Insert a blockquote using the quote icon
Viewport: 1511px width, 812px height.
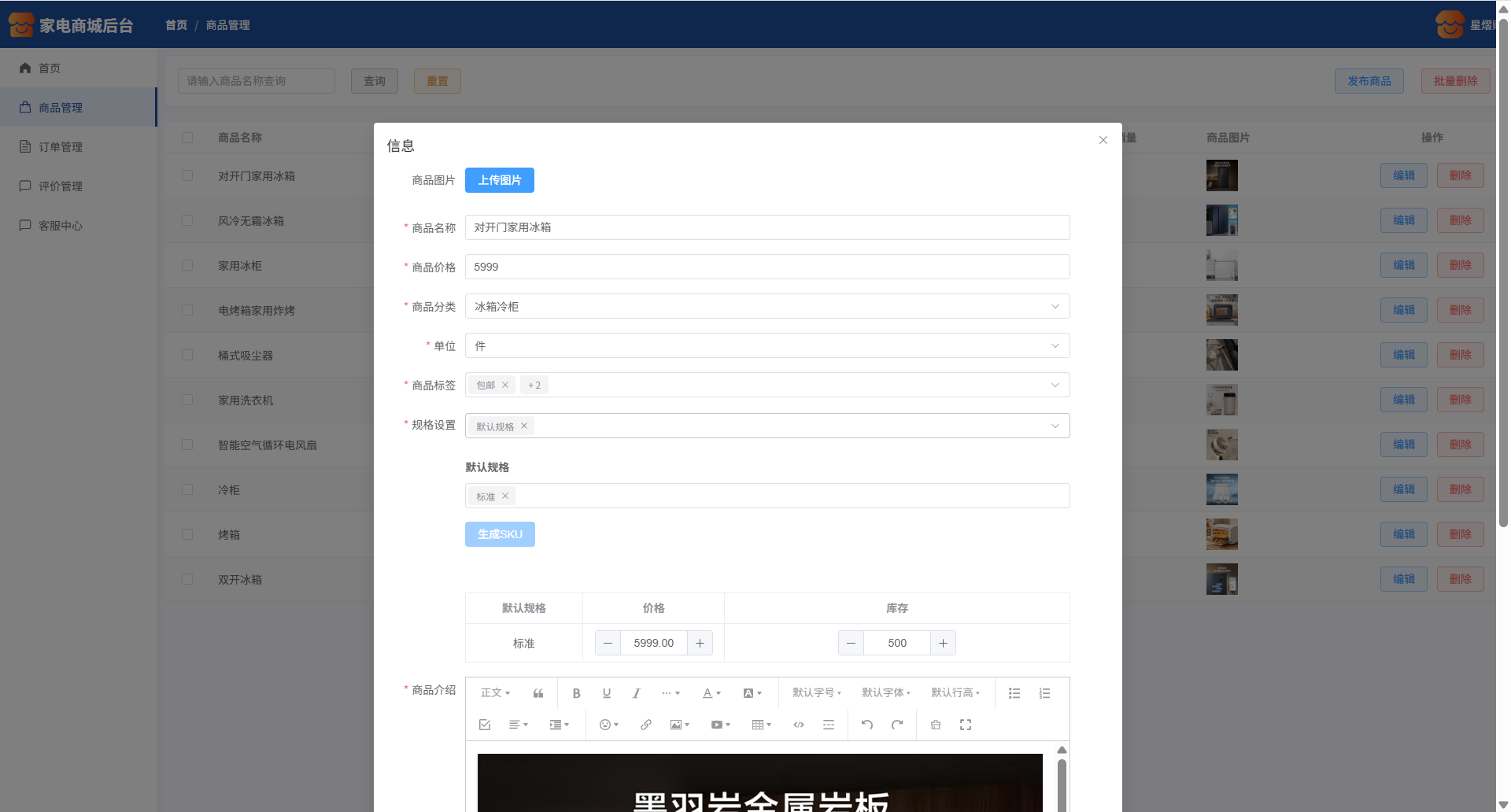(538, 693)
